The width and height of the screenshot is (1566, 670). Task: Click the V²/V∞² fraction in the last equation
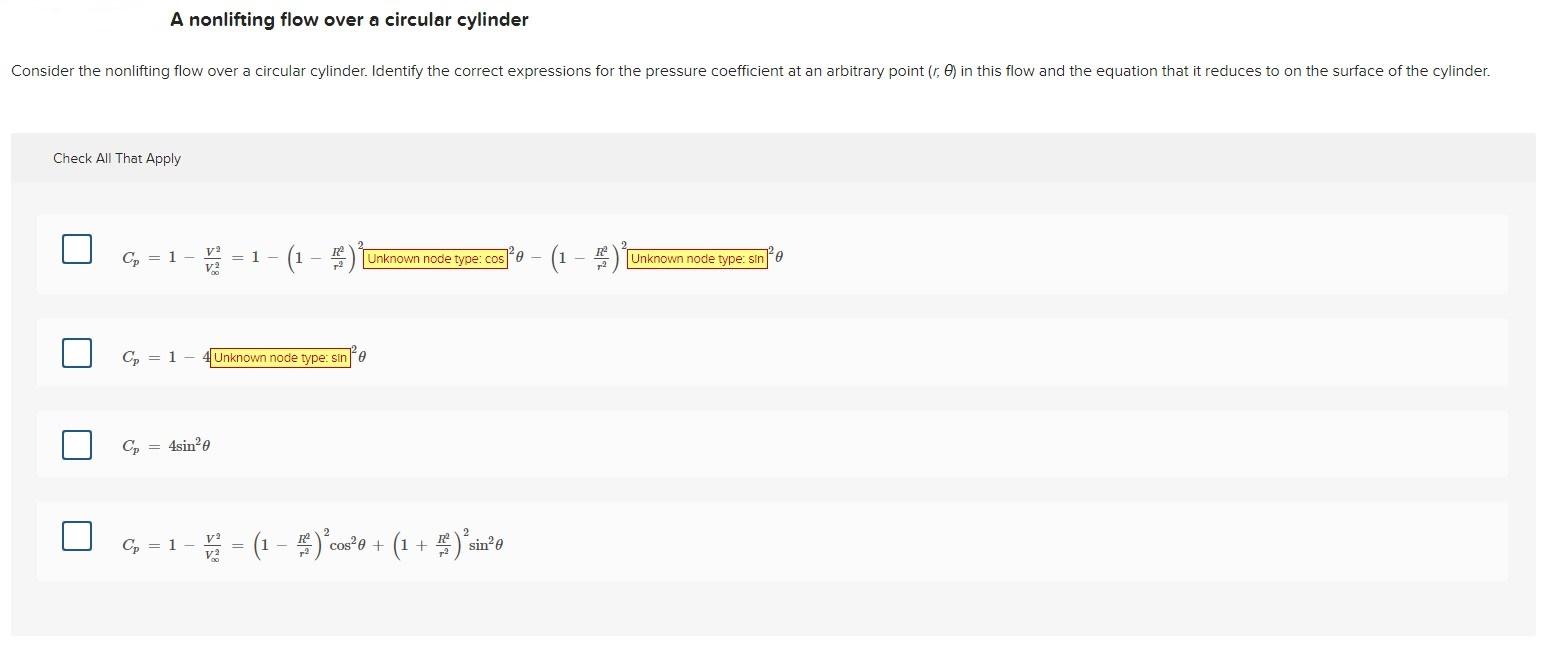pyautogui.click(x=209, y=543)
